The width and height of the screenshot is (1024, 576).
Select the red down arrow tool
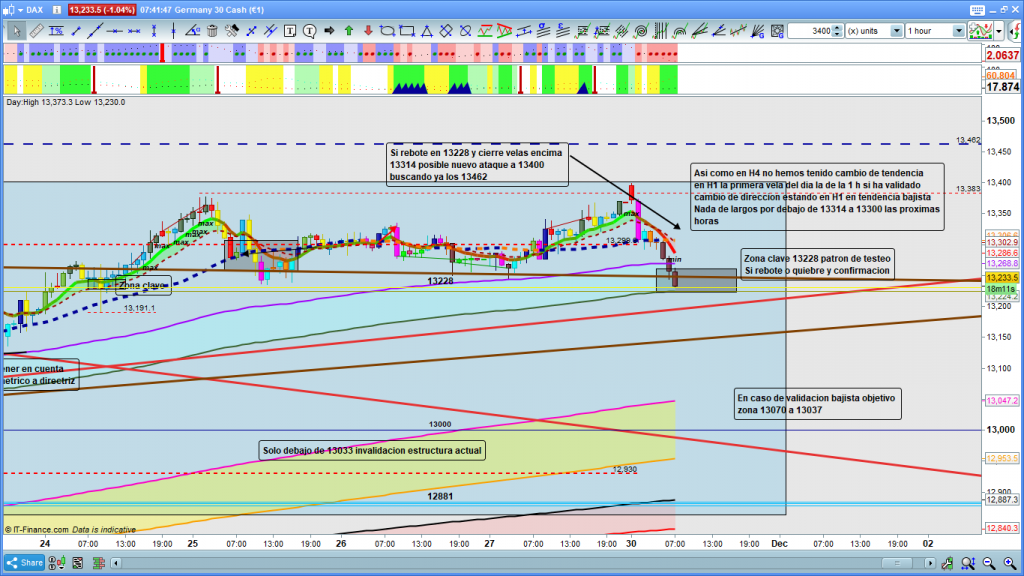tap(368, 31)
